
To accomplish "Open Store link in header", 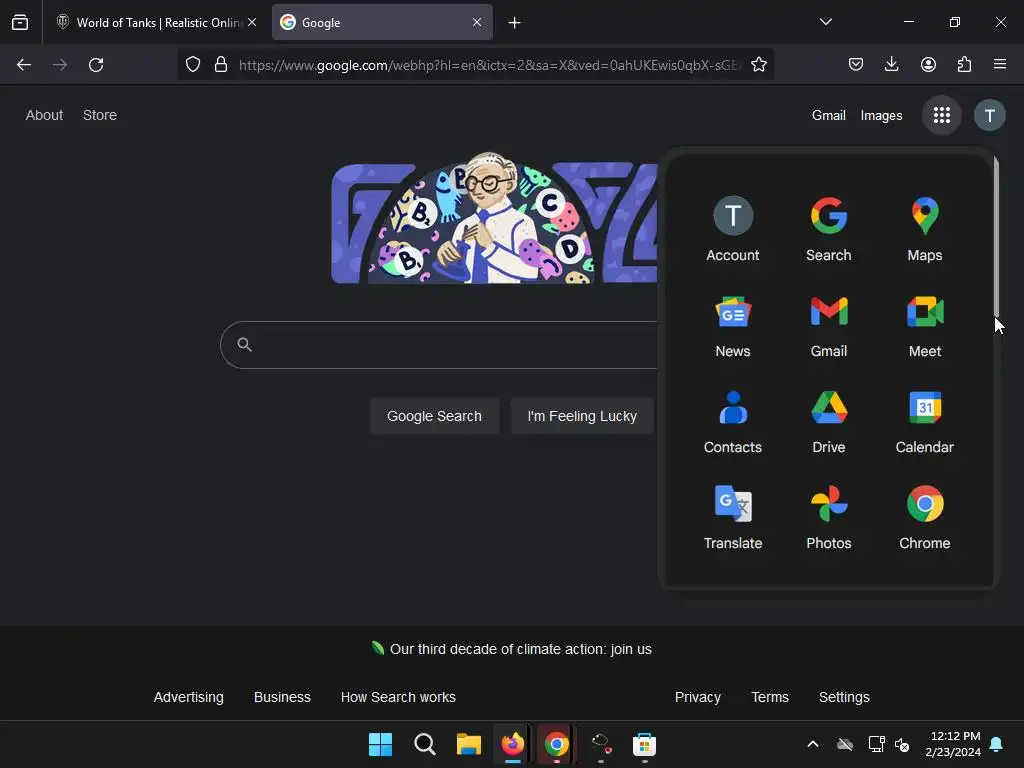I will [x=100, y=115].
